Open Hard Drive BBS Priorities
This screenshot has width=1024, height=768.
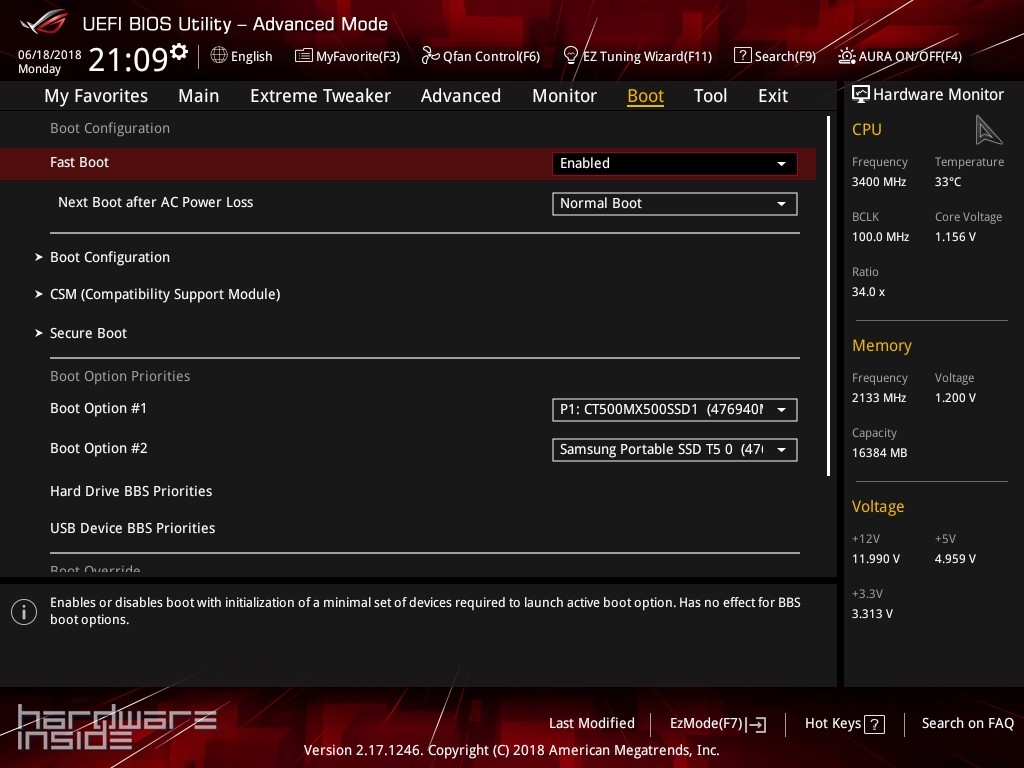(x=131, y=491)
